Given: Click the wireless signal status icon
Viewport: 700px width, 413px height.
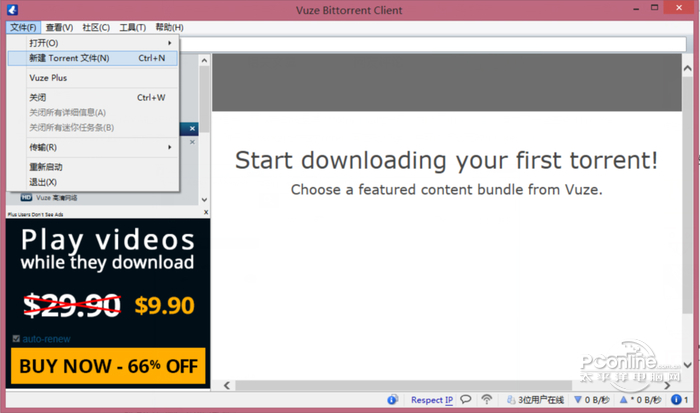Looking at the screenshot, I should point(487,399).
